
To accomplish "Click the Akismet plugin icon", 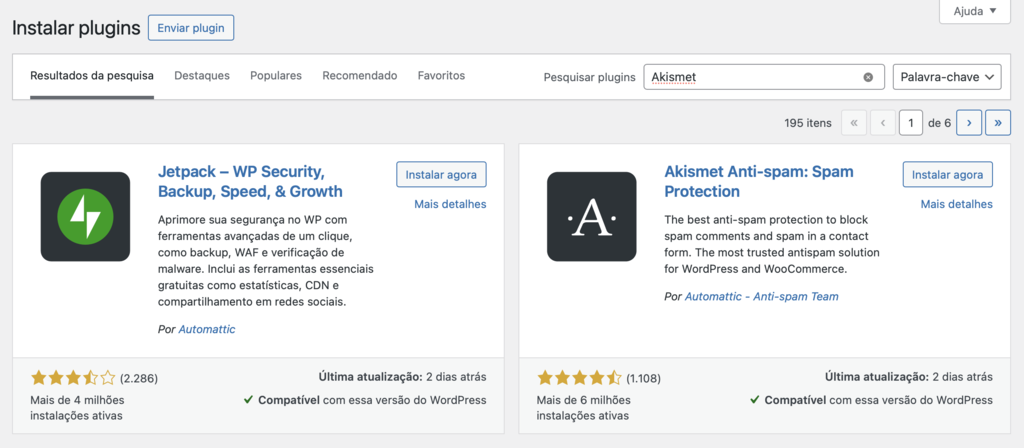I will [592, 216].
